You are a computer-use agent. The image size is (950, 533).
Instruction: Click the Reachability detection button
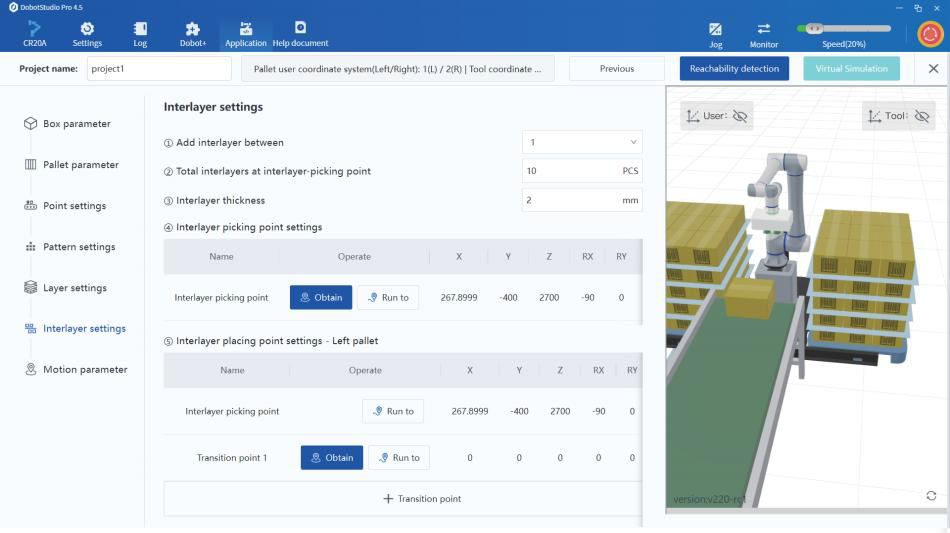(x=733, y=69)
